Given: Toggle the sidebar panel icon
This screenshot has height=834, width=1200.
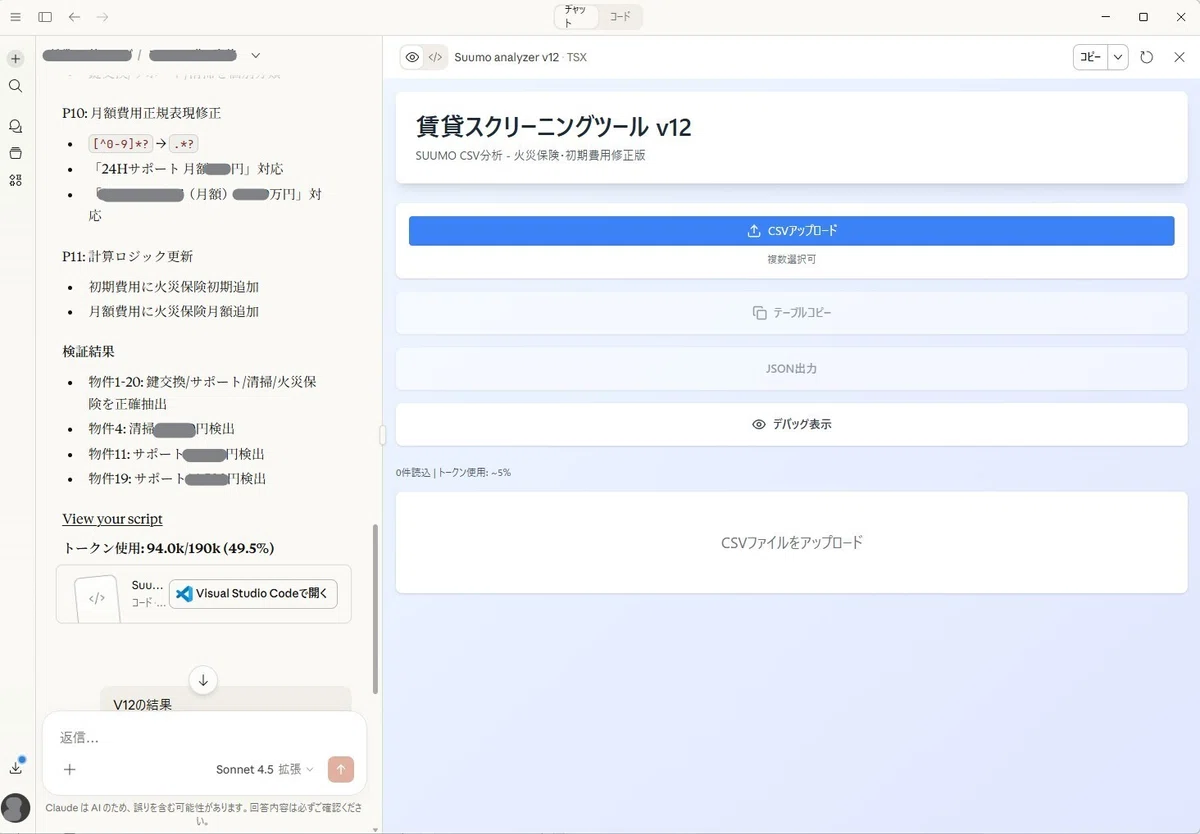Looking at the screenshot, I should tap(45, 17).
